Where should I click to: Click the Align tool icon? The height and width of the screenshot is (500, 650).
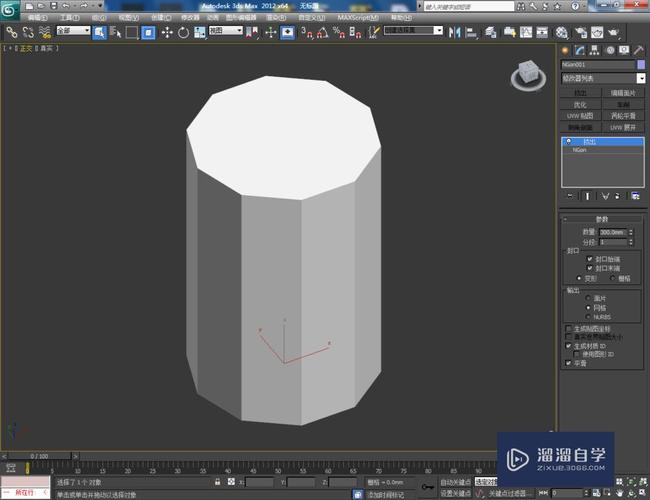(x=471, y=32)
